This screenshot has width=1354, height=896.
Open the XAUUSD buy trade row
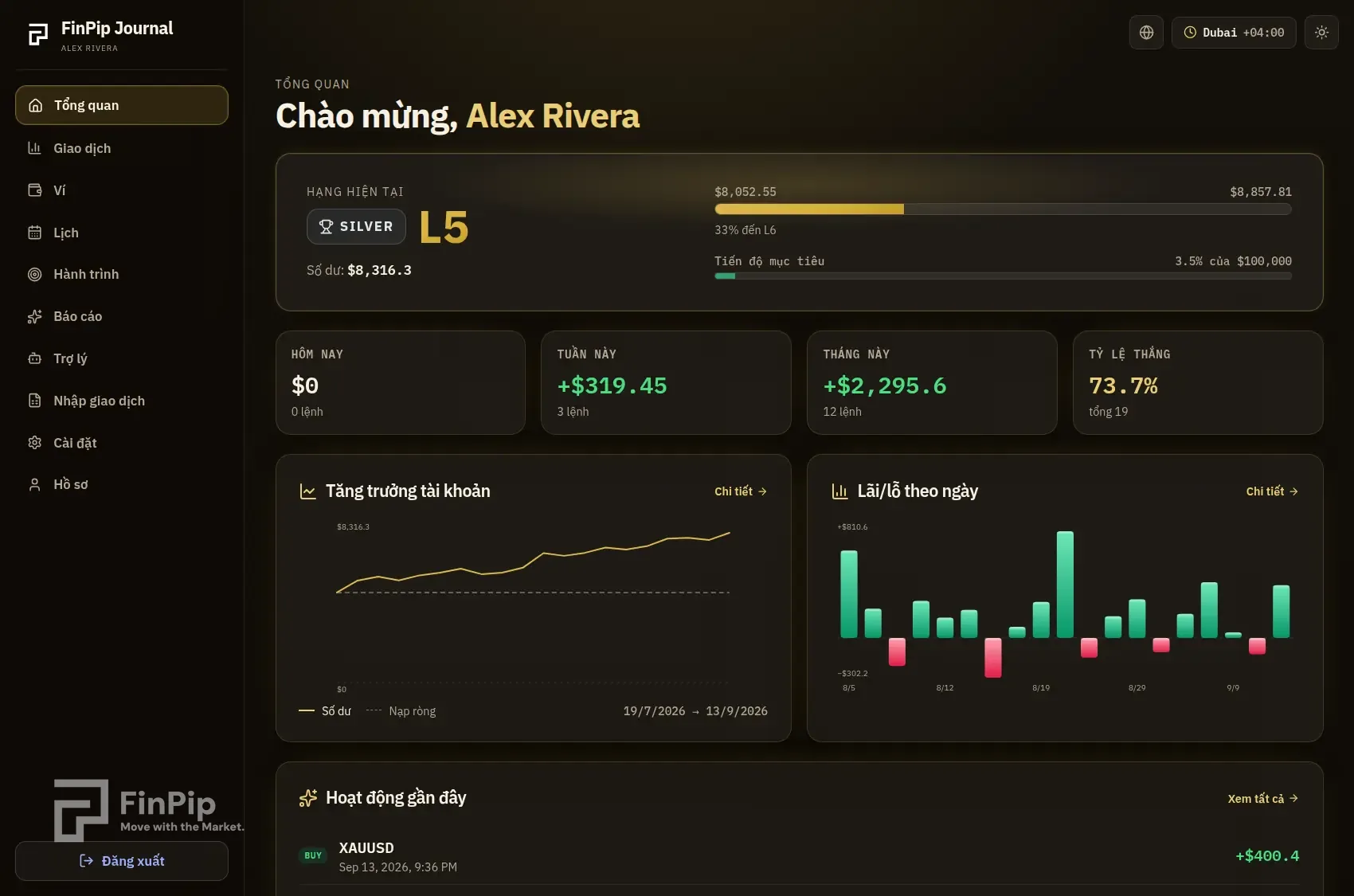799,856
